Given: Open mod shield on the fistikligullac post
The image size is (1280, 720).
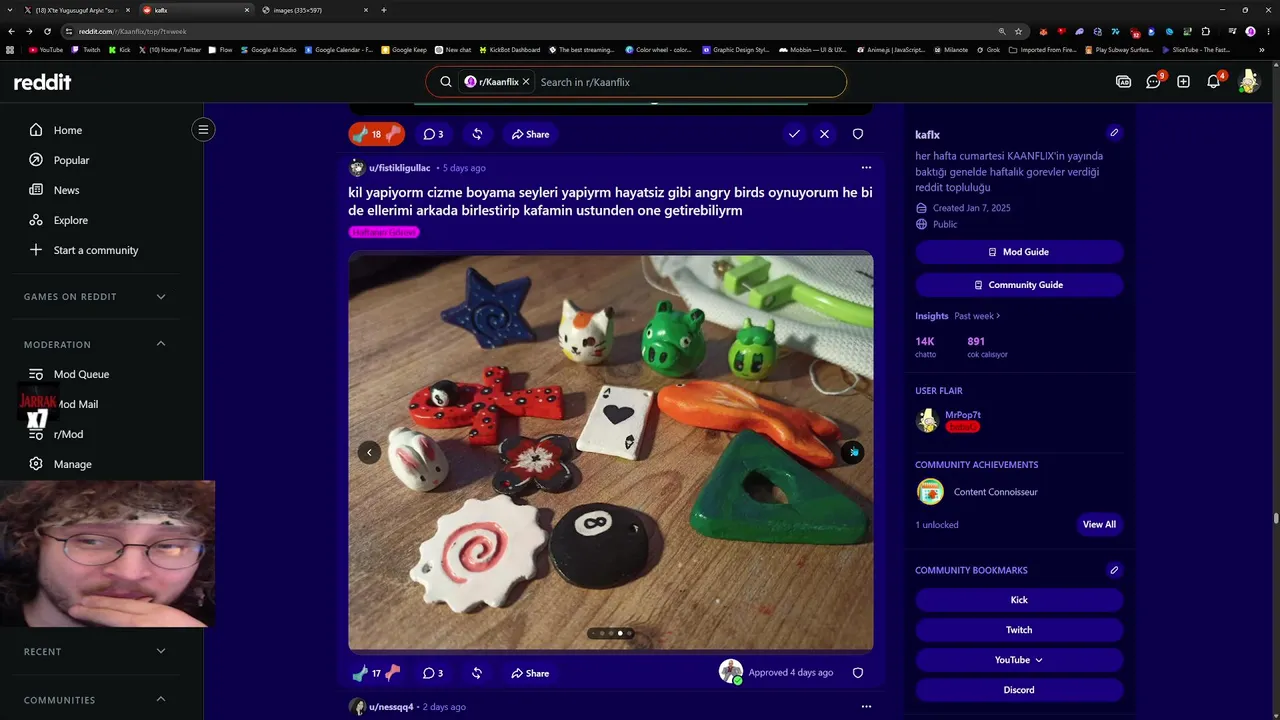Looking at the screenshot, I should 858,673.
